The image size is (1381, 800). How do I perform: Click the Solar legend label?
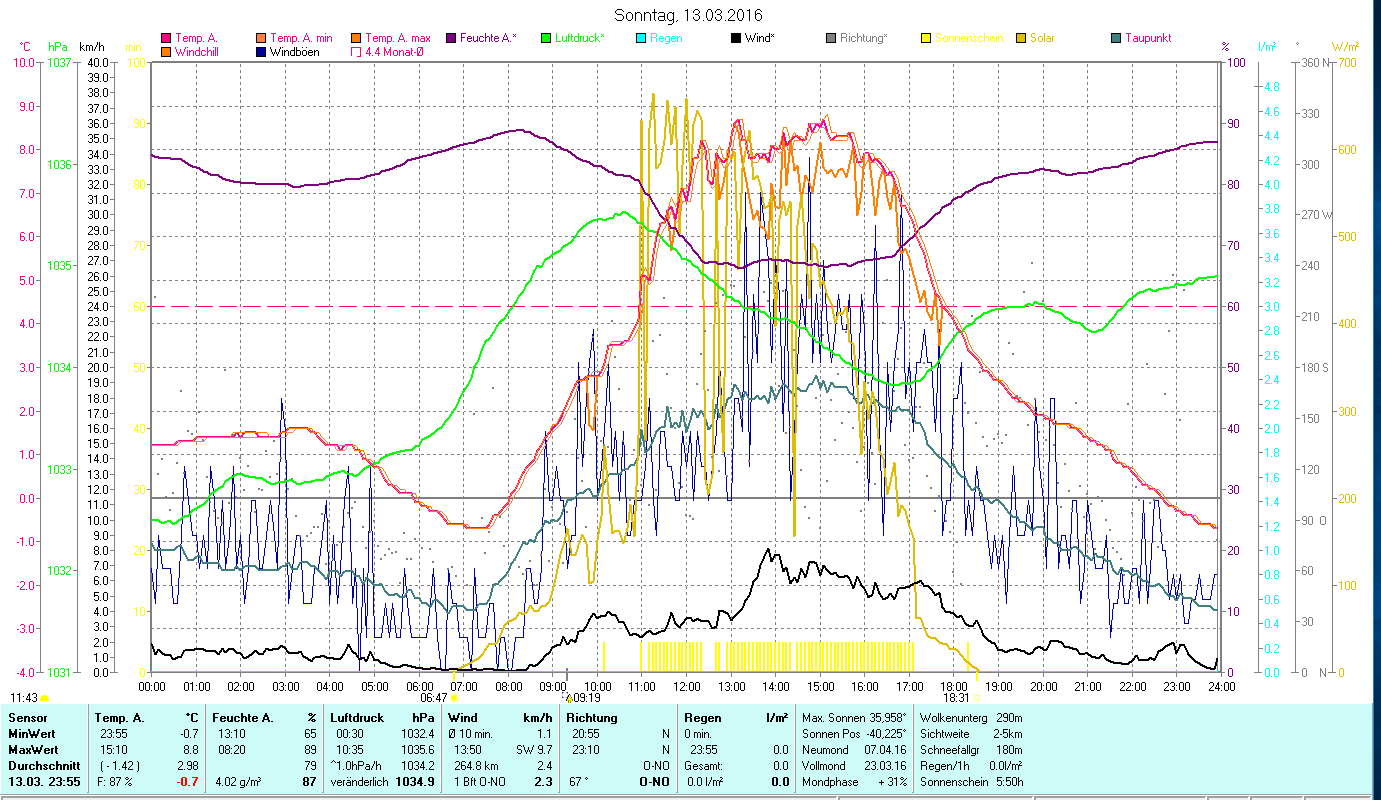pos(1042,38)
